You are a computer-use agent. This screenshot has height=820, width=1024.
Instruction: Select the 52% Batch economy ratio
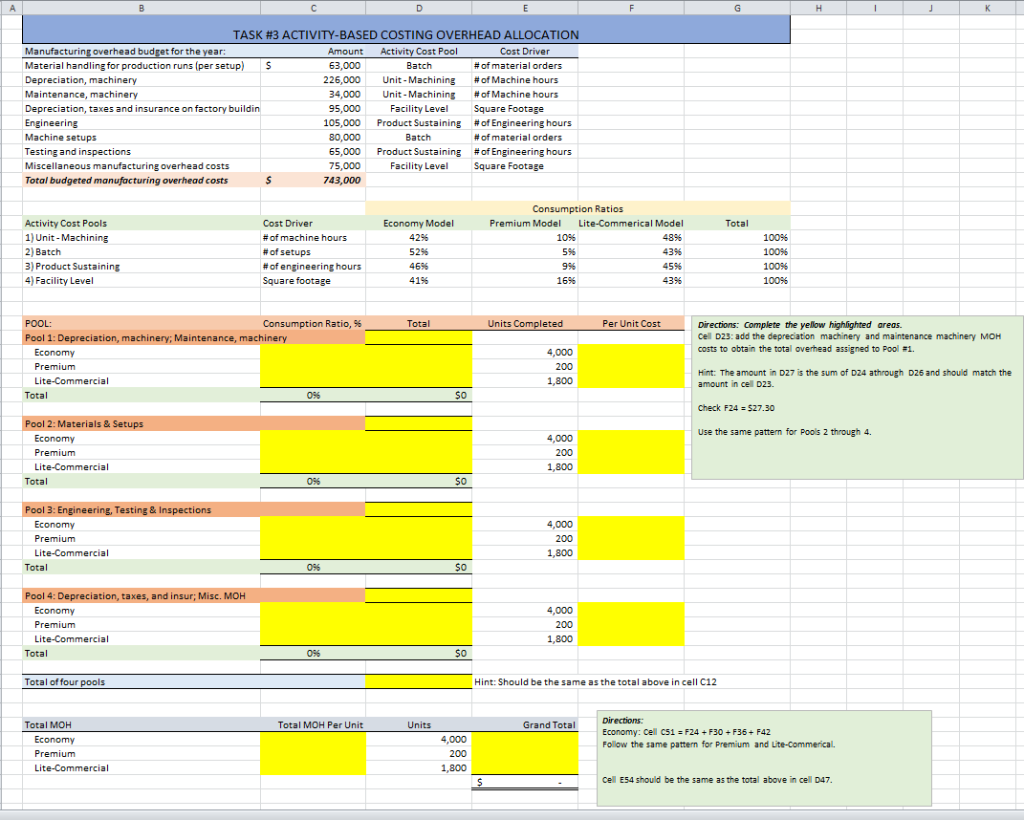[x=419, y=252]
